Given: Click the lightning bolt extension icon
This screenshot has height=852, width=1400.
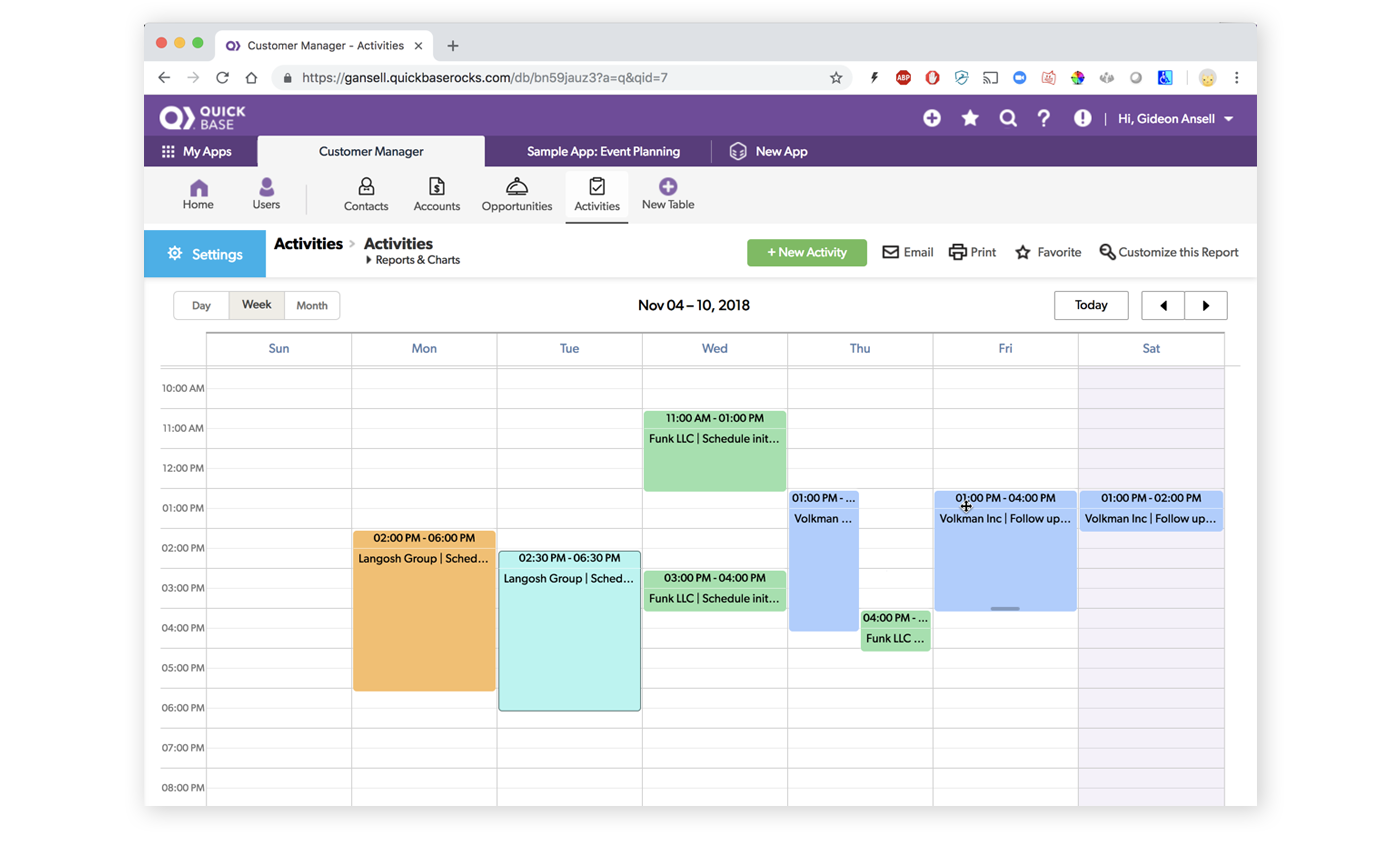Looking at the screenshot, I should pos(875,77).
